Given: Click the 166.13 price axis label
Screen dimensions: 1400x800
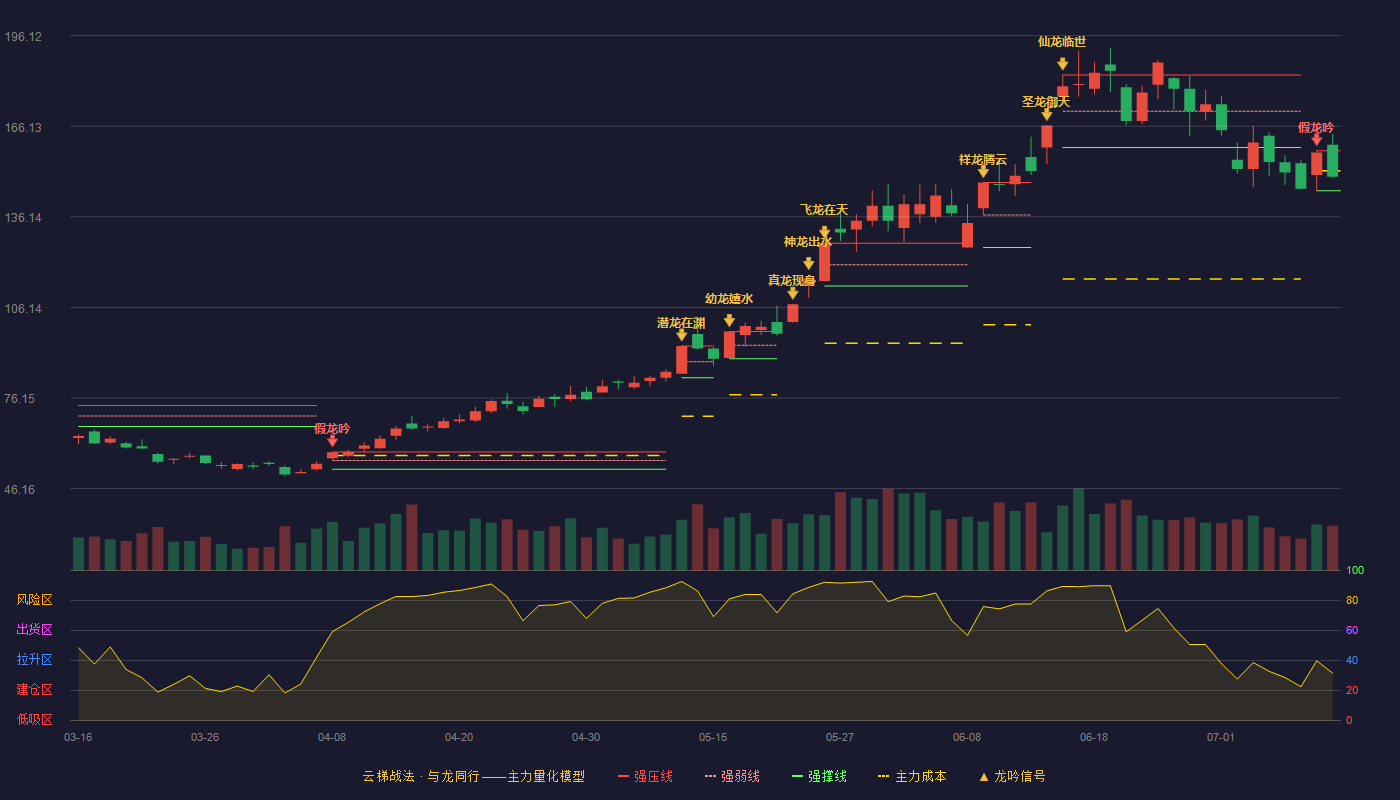Looking at the screenshot, I should (23, 127).
